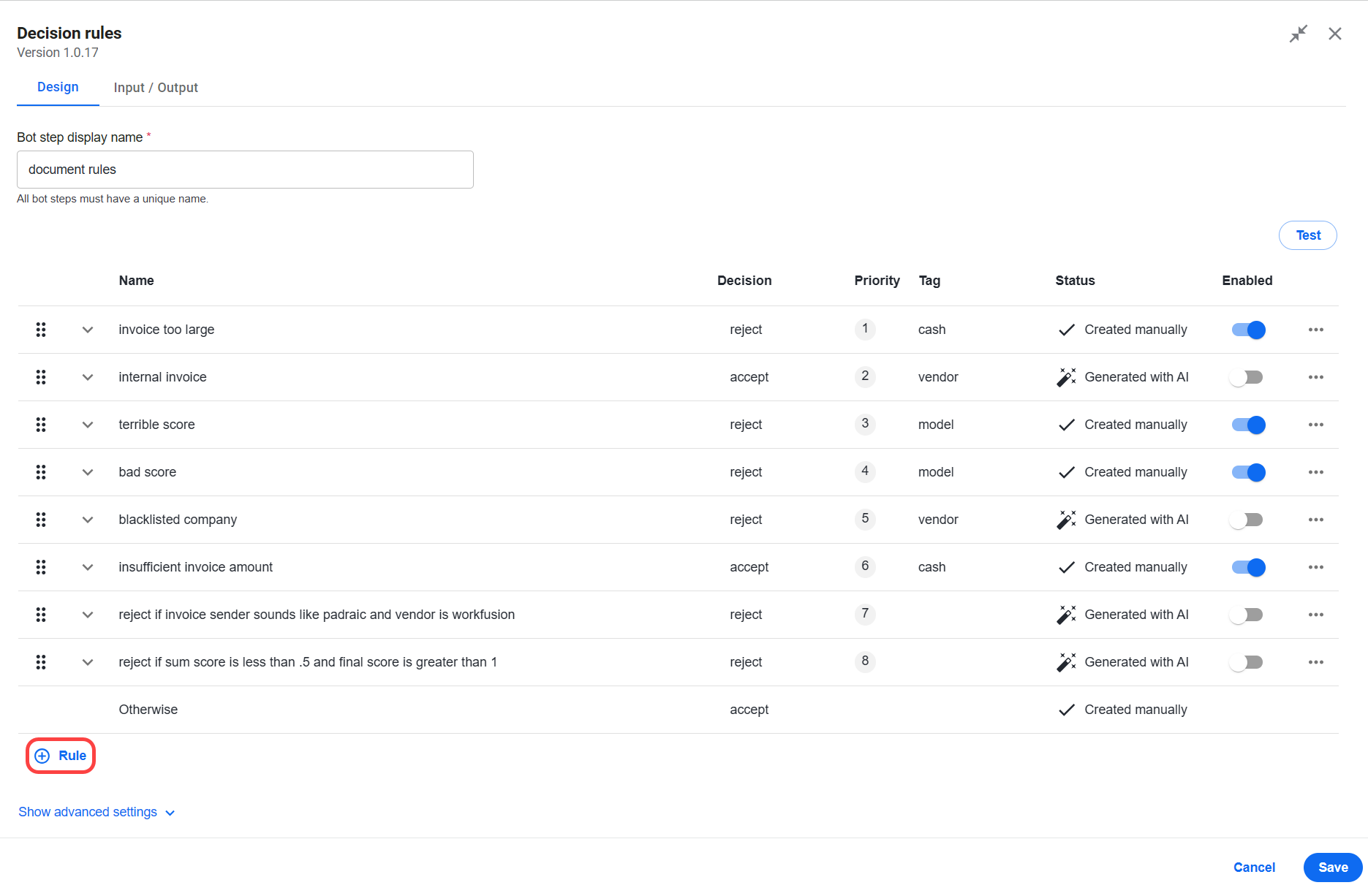Open more options for bad score

coord(1316,472)
